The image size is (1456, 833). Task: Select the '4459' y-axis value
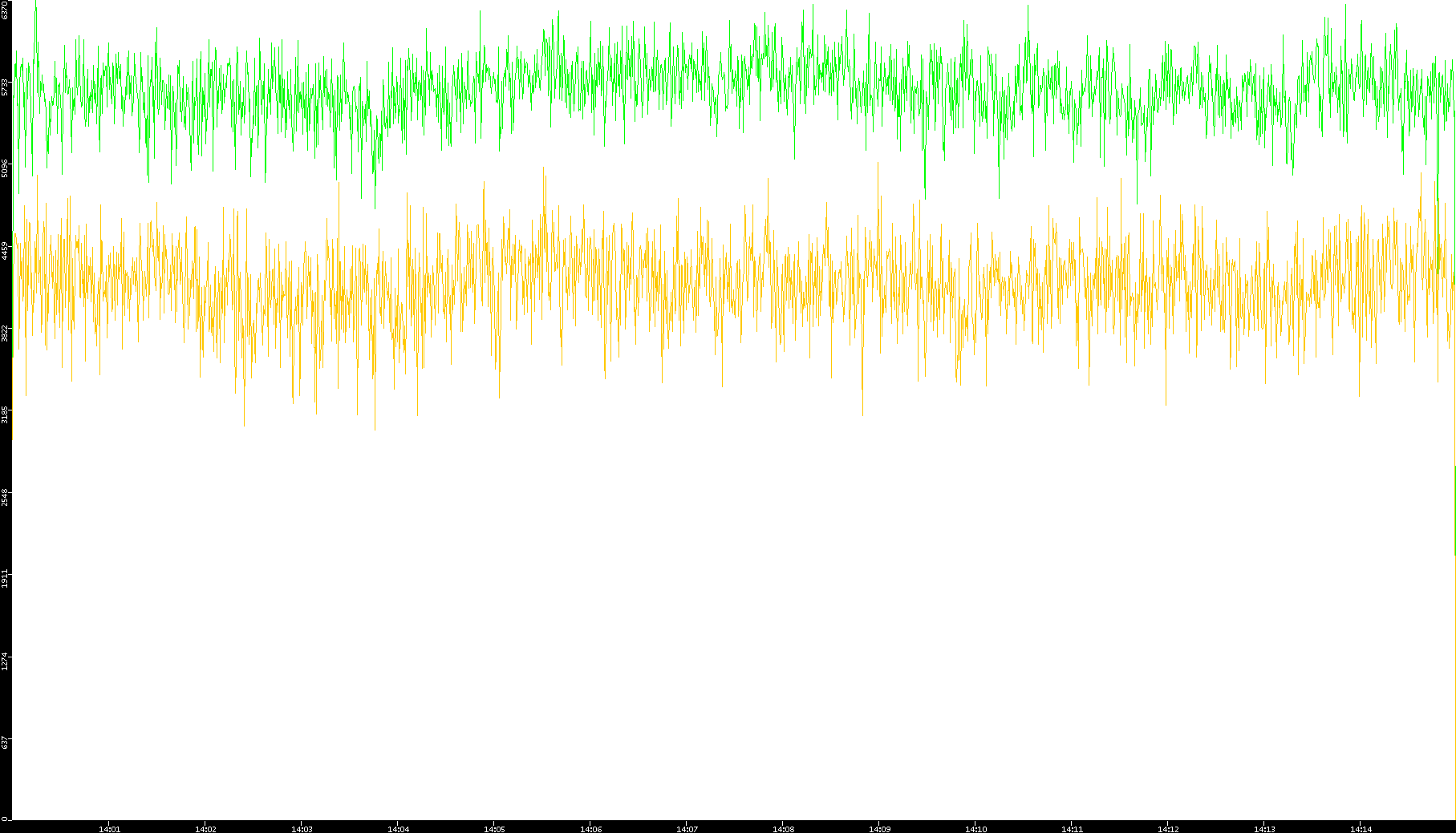[x=5, y=250]
